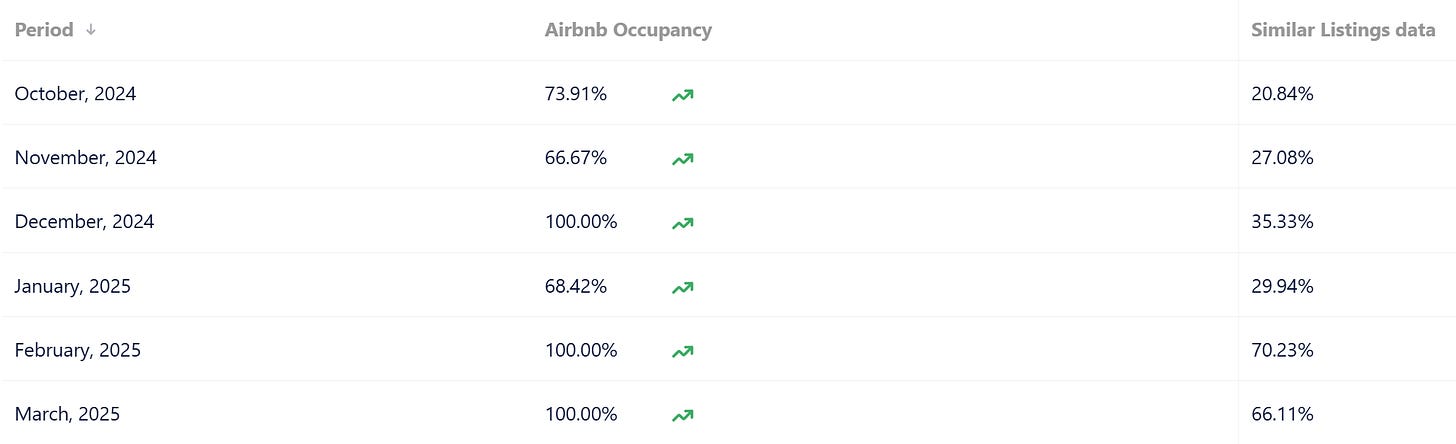
Task: Click the 68.42% occupancy value
Action: 576,286
